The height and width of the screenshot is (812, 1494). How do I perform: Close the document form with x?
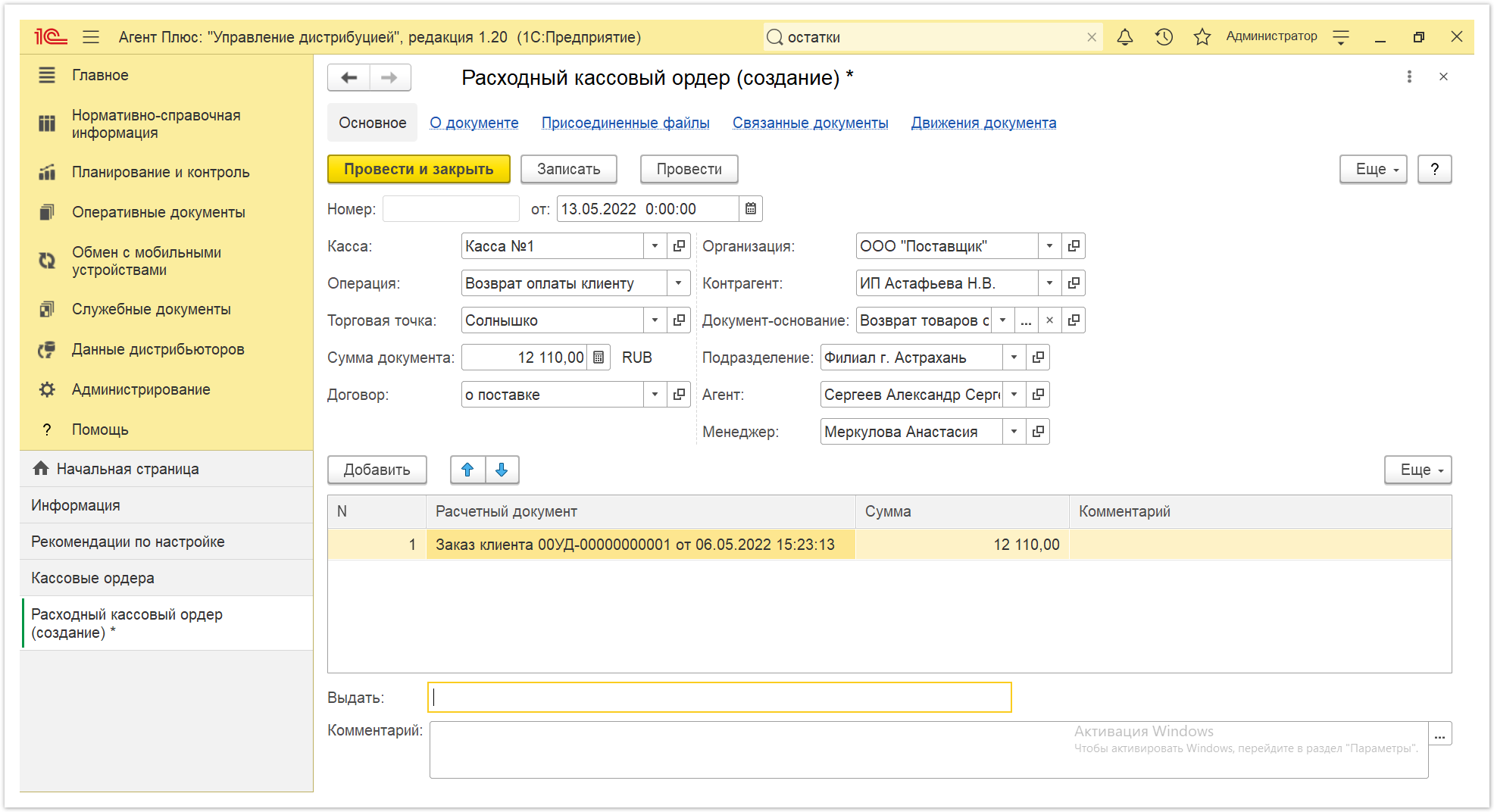point(1443,77)
